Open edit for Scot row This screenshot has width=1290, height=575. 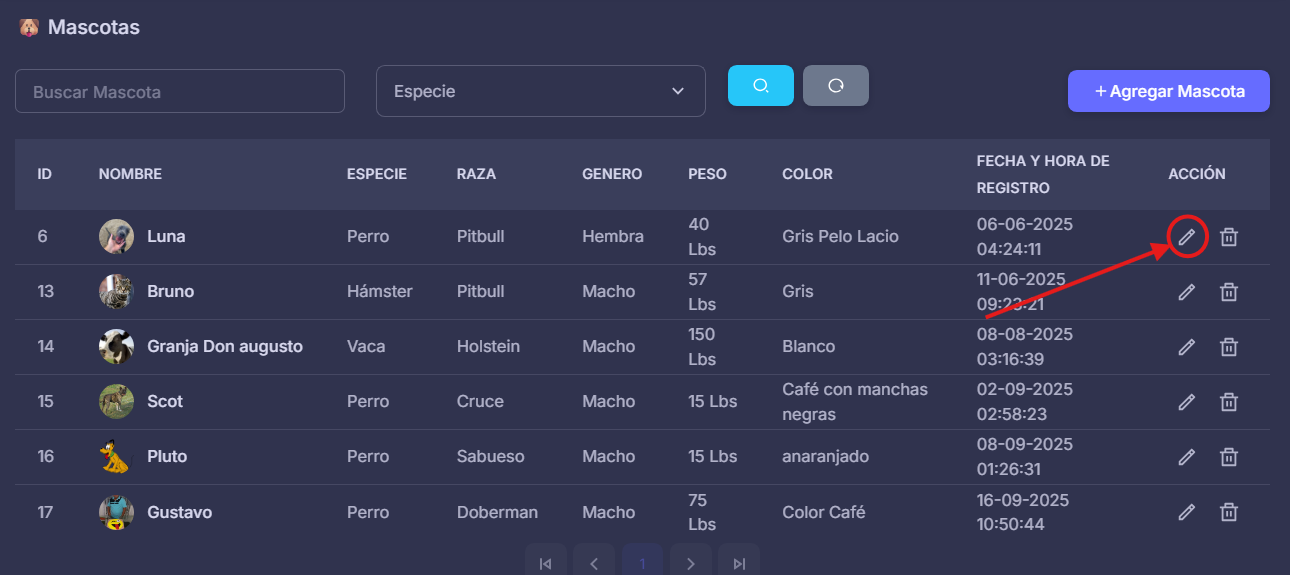pos(1186,402)
